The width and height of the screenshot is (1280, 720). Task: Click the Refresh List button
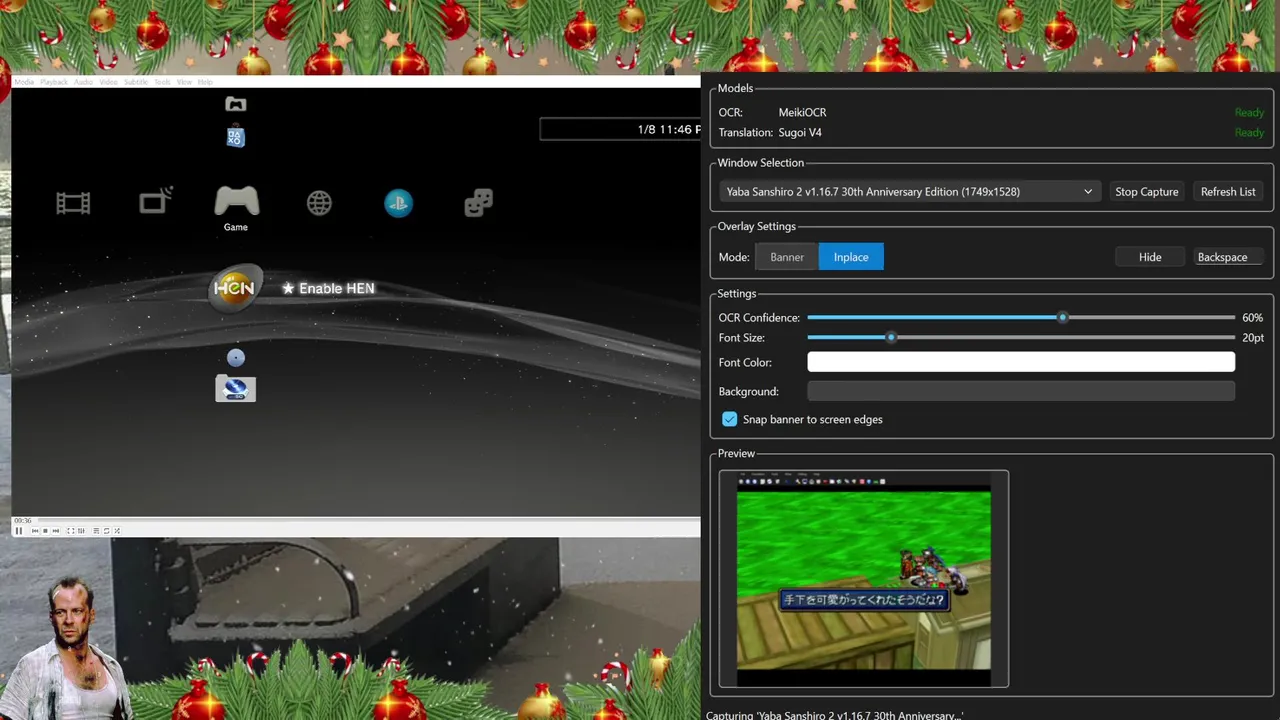pos(1228,191)
